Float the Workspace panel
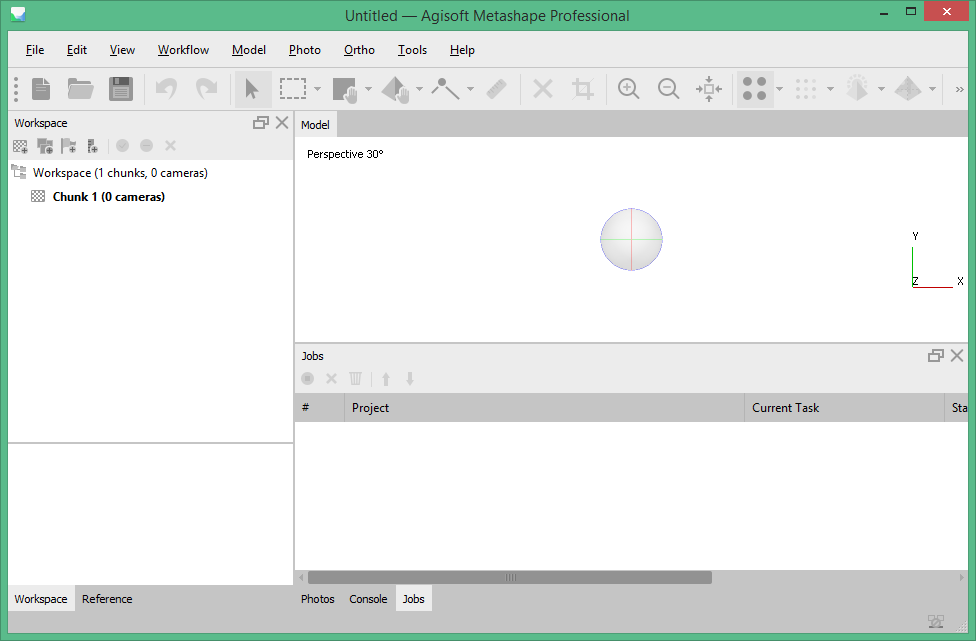 point(262,122)
